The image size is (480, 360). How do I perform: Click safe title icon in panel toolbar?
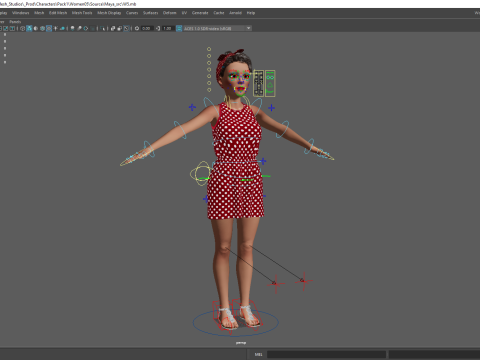click(x=12, y=29)
